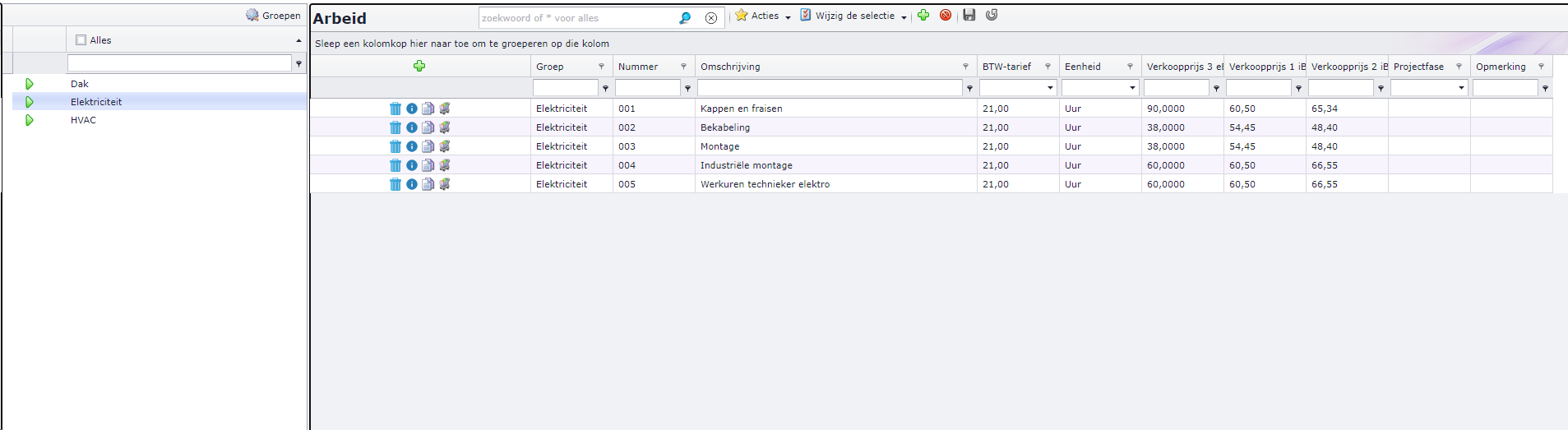Viewport: 1568px width, 430px height.
Task: Click the Omschrijving filter input
Action: pos(830,87)
